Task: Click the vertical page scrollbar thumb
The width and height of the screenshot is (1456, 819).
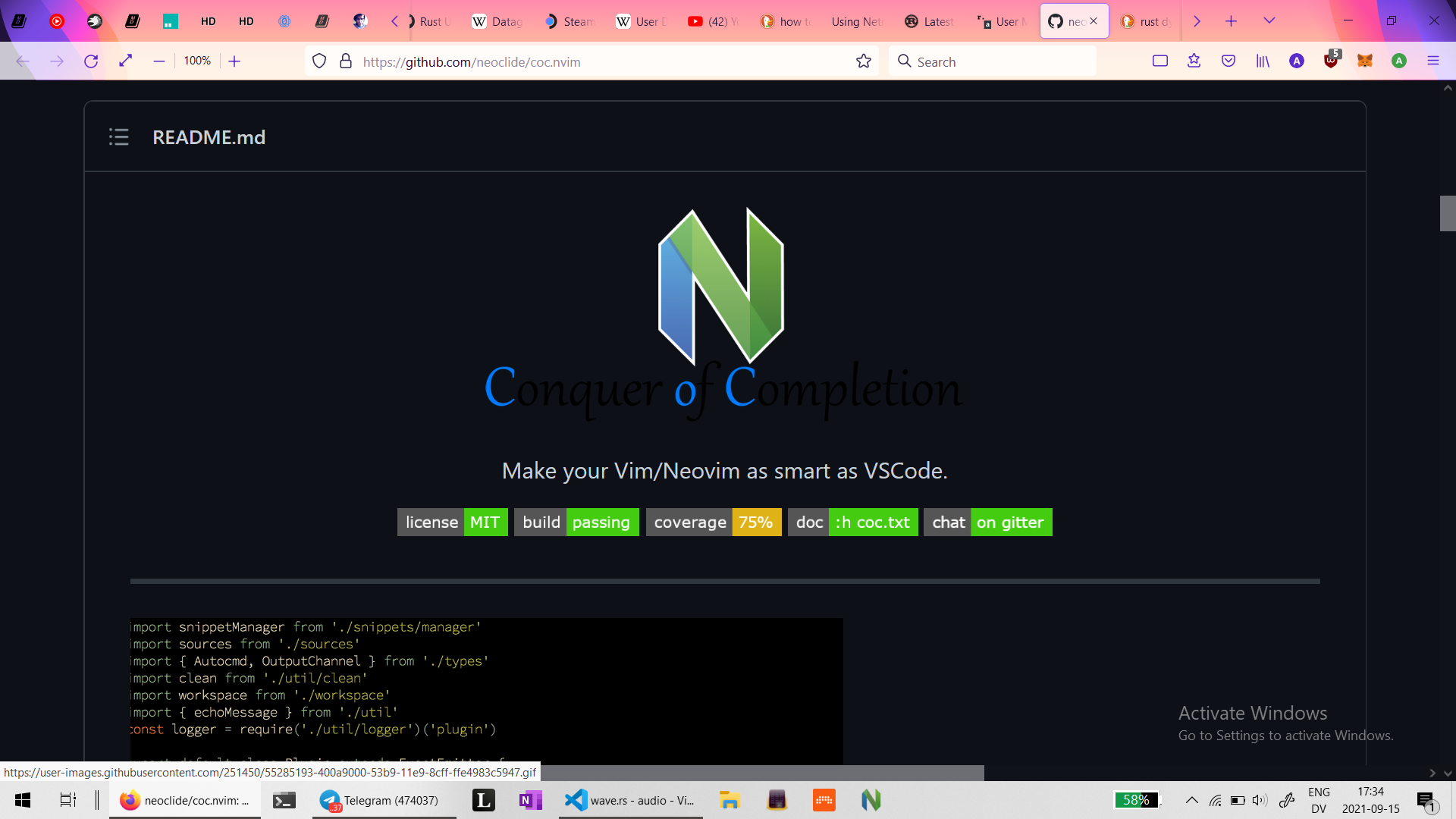Action: tap(1448, 213)
